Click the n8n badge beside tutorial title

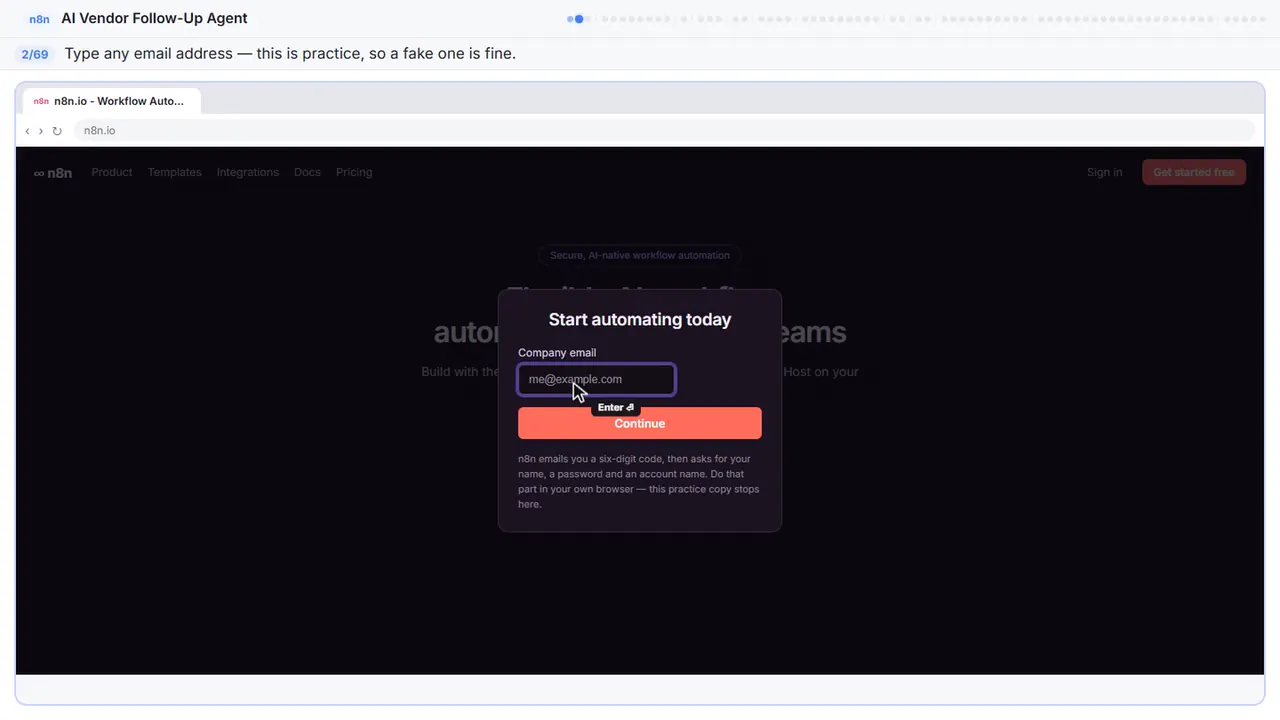pyautogui.click(x=39, y=19)
